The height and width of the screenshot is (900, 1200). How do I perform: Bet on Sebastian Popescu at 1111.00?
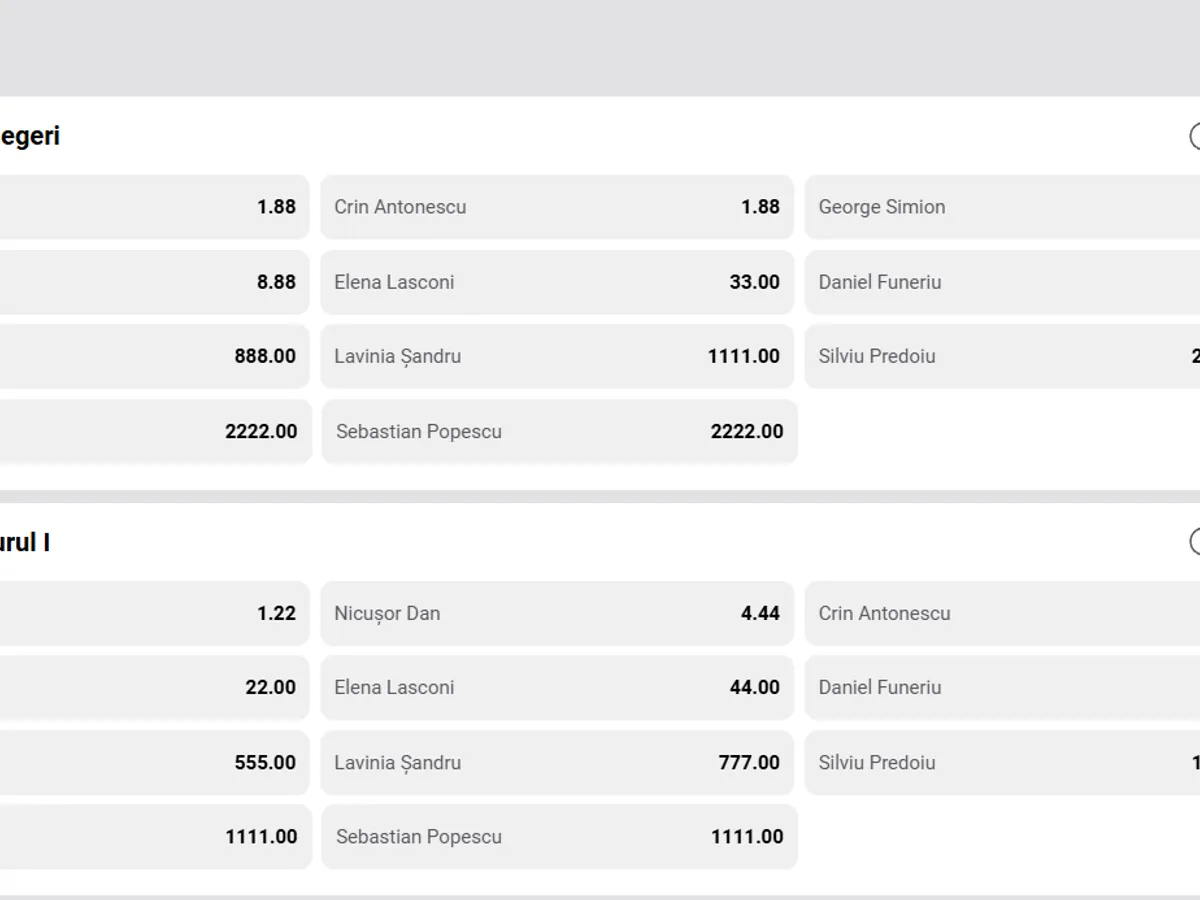558,837
